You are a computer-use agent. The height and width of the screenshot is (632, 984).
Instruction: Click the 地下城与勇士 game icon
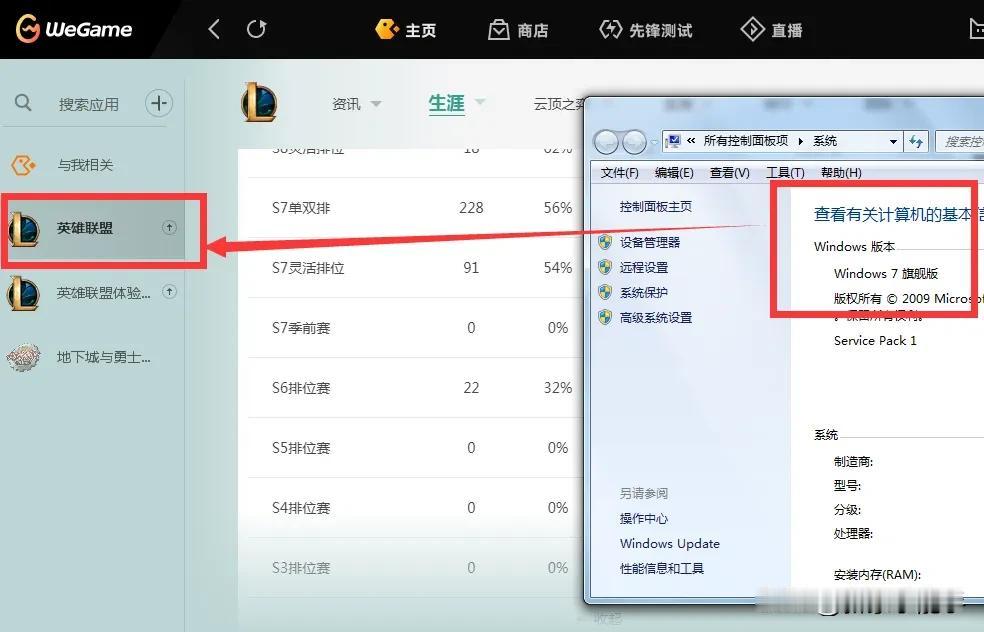(24, 357)
